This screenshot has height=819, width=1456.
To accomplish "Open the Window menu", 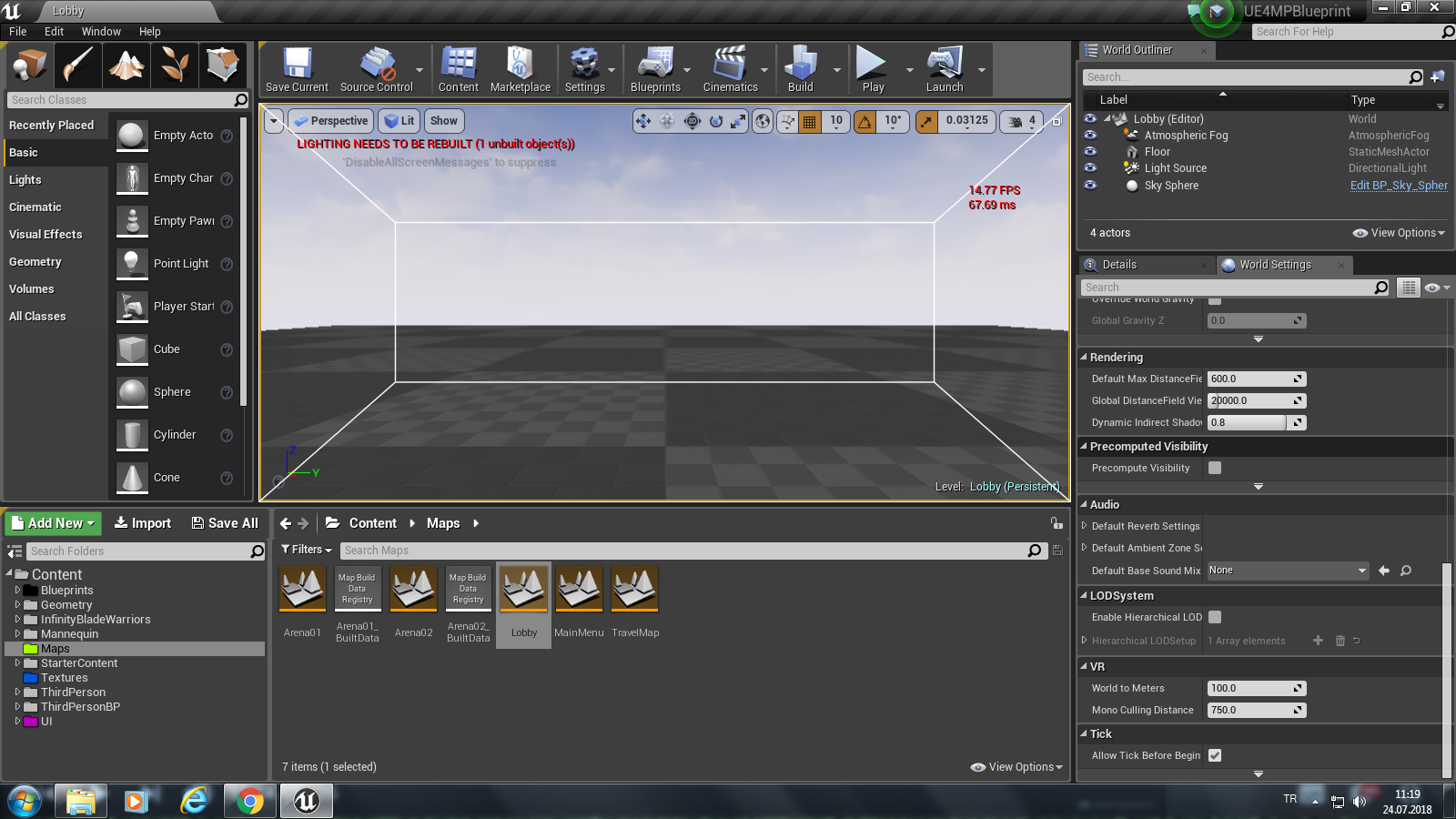I will tap(101, 31).
